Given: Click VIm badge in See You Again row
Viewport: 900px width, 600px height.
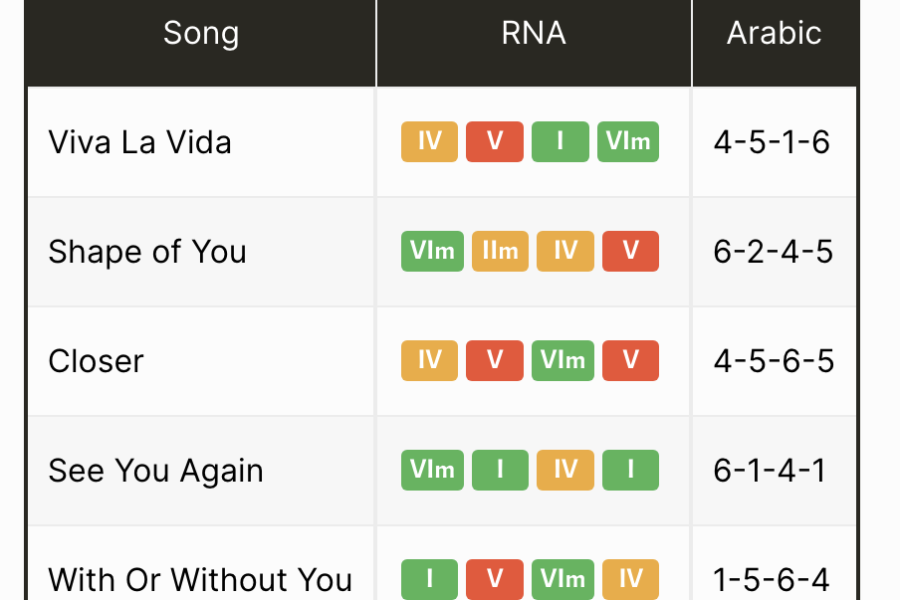Looking at the screenshot, I should click(432, 470).
